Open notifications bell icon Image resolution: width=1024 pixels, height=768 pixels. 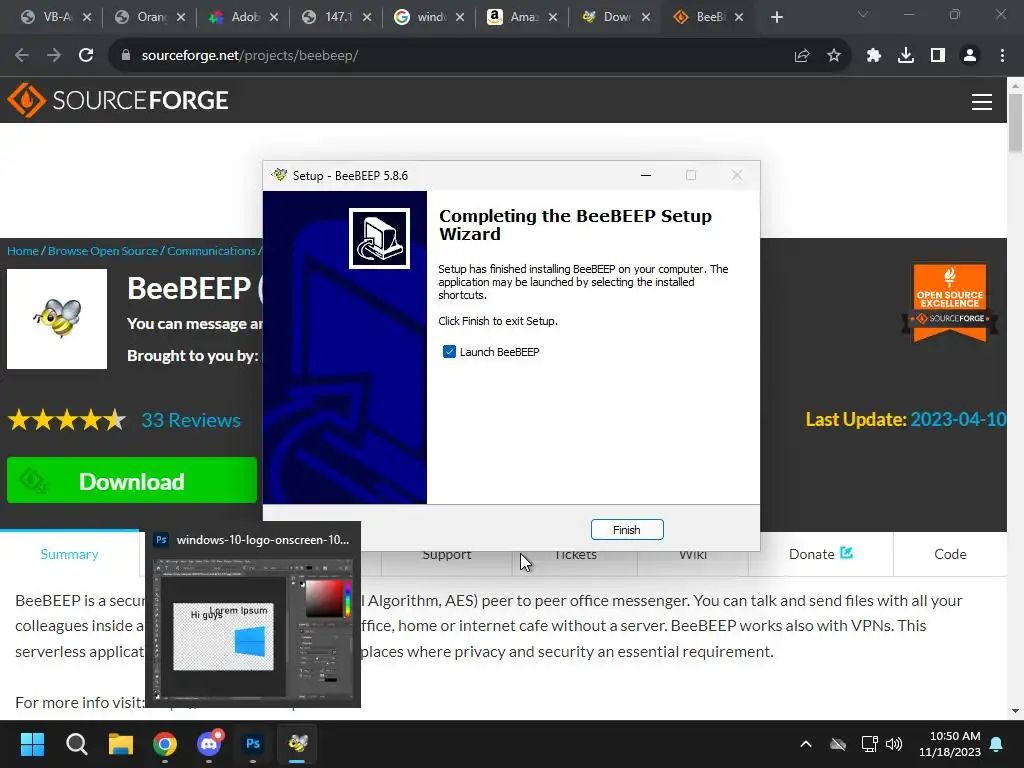click(997, 744)
